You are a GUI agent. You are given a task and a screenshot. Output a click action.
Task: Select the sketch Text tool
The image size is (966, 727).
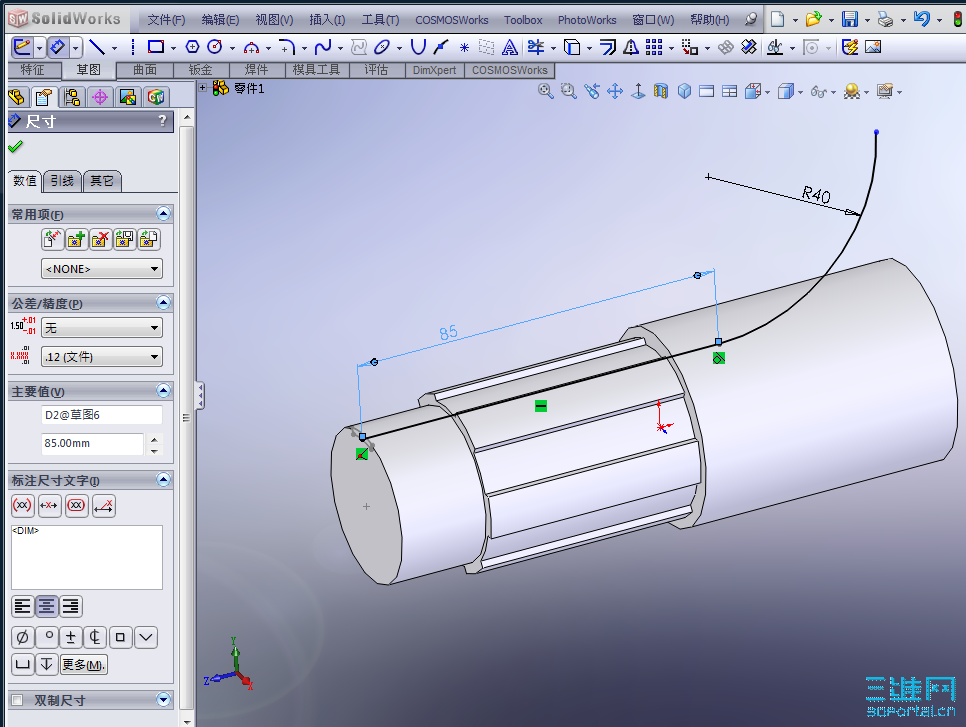[509, 47]
